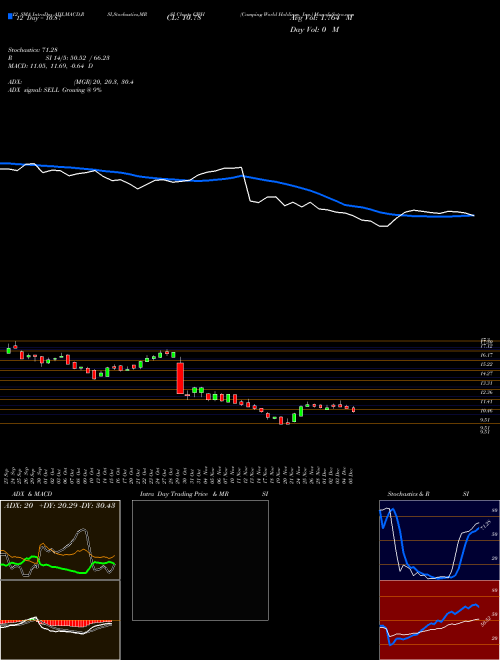Click the empty intraday trading chart panel
The height and width of the screenshot is (660, 500).
[200, 560]
